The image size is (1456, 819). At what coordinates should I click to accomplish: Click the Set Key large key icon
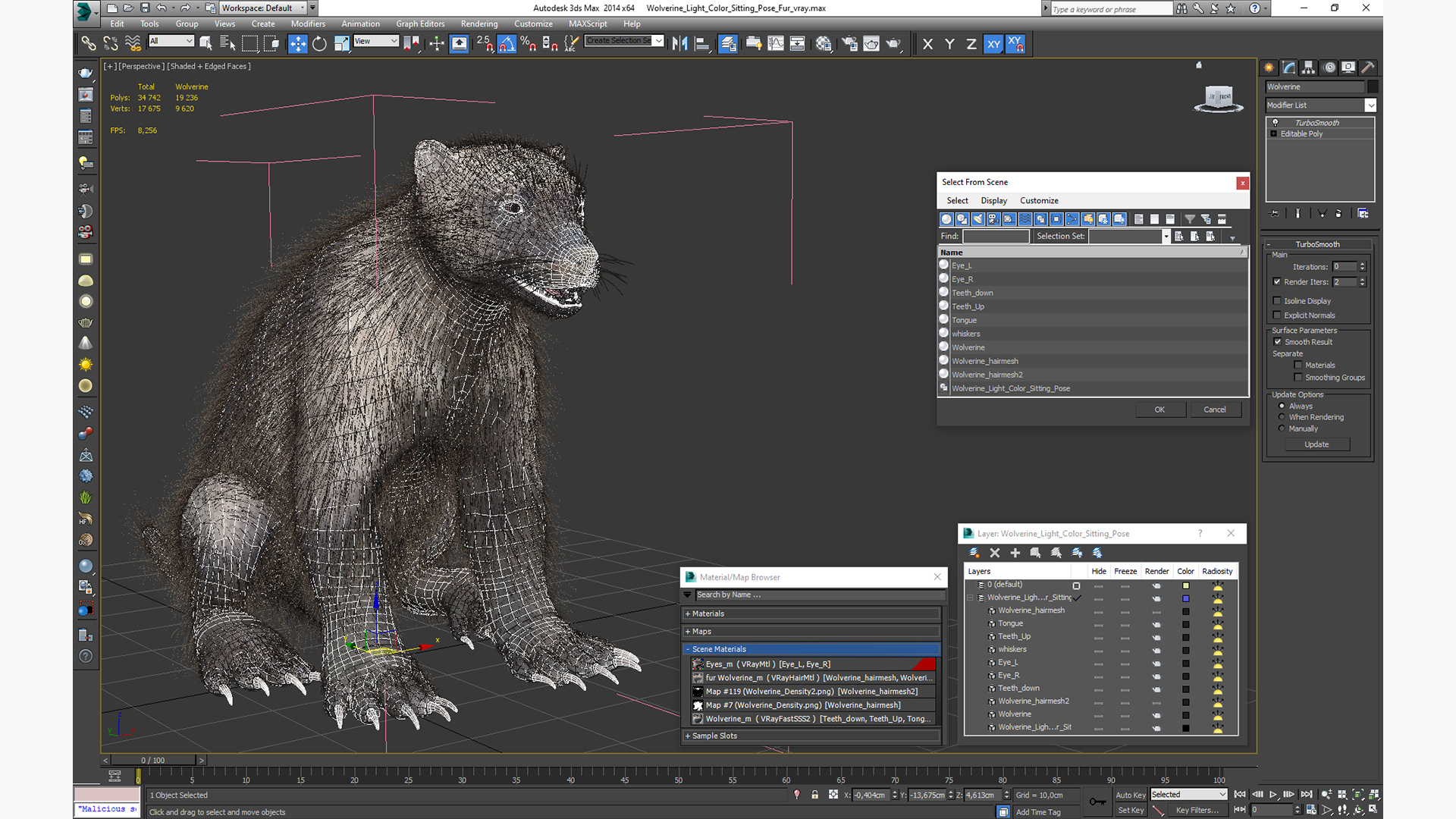(x=1097, y=802)
